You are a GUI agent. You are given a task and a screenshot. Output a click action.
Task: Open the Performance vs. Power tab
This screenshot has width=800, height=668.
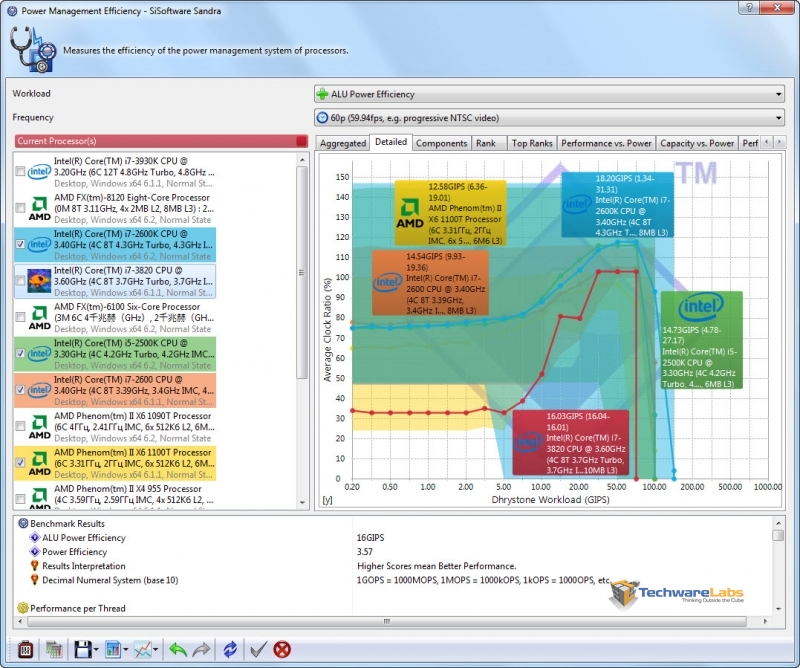606,143
